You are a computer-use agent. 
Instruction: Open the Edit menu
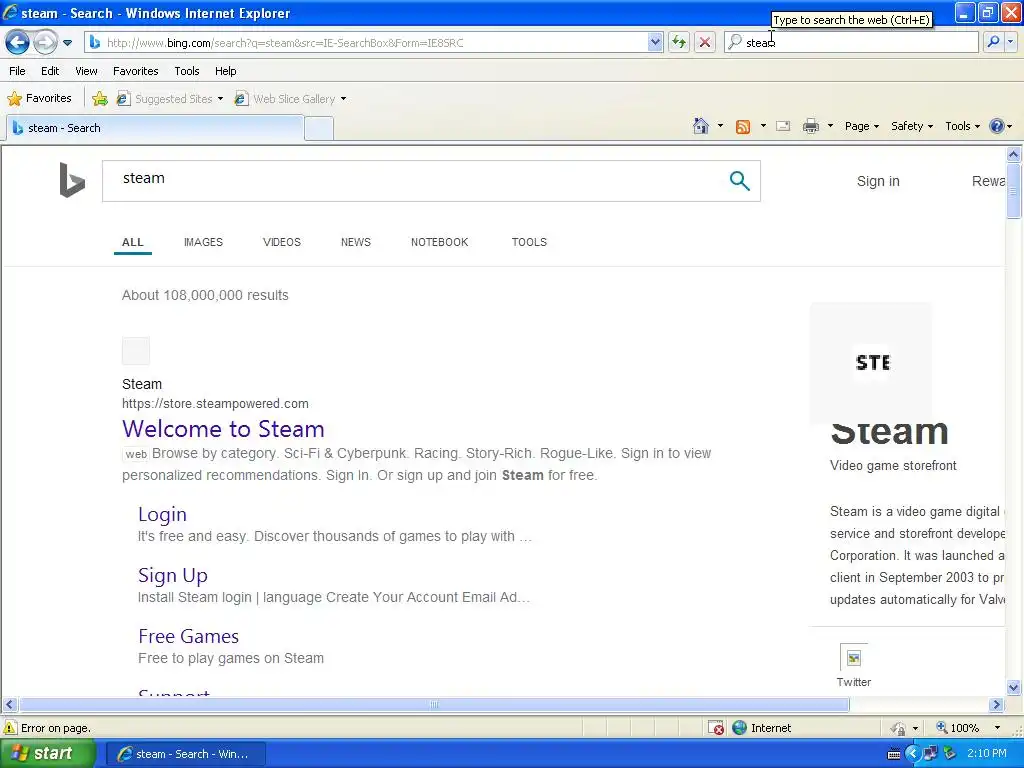50,71
